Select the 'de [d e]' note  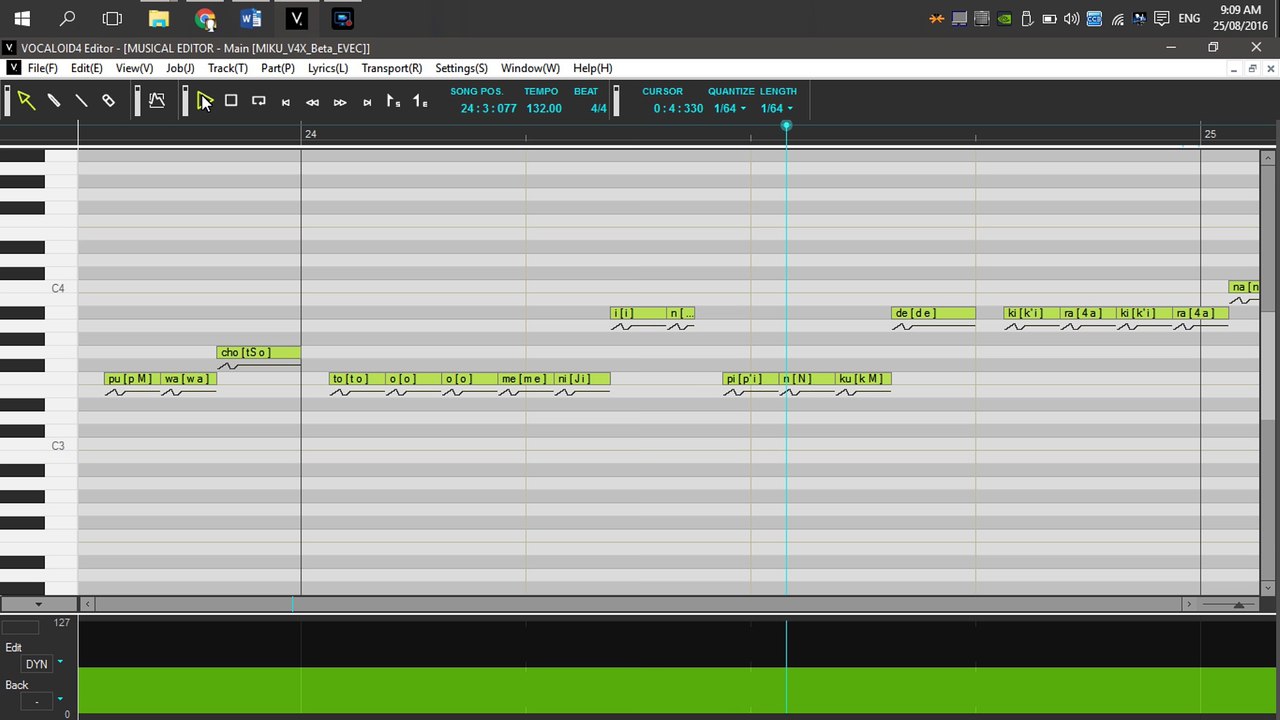click(x=933, y=313)
